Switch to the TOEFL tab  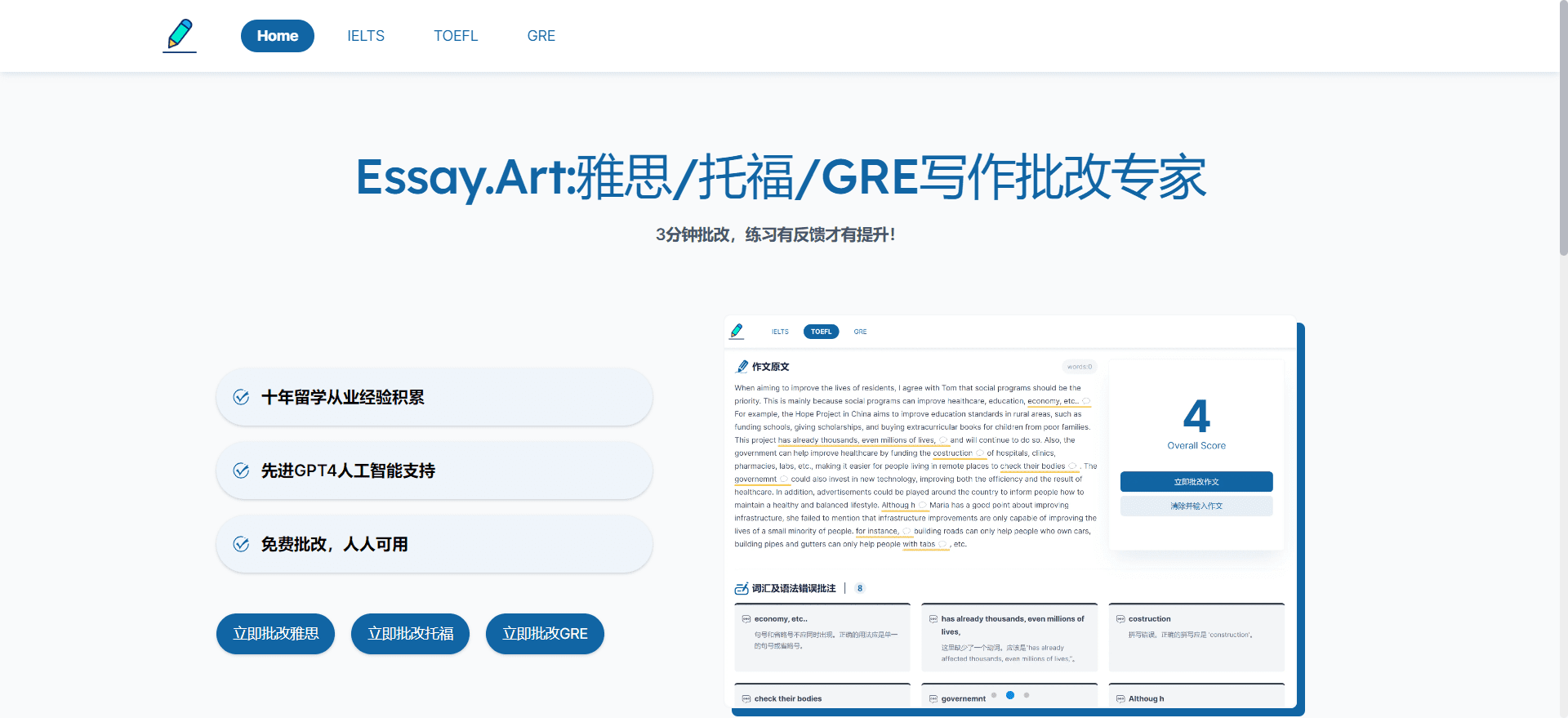pyautogui.click(x=456, y=36)
